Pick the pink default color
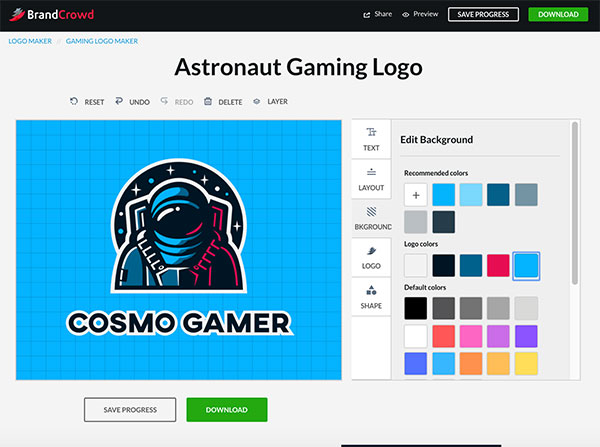This screenshot has height=447, width=600. pyautogui.click(x=471, y=336)
